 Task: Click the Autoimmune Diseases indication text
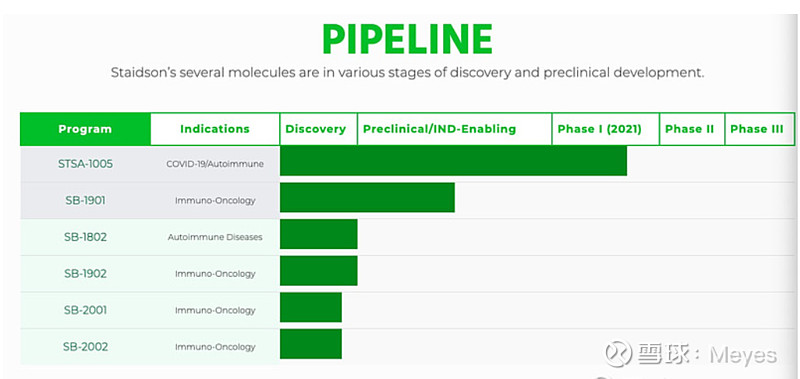tap(215, 237)
